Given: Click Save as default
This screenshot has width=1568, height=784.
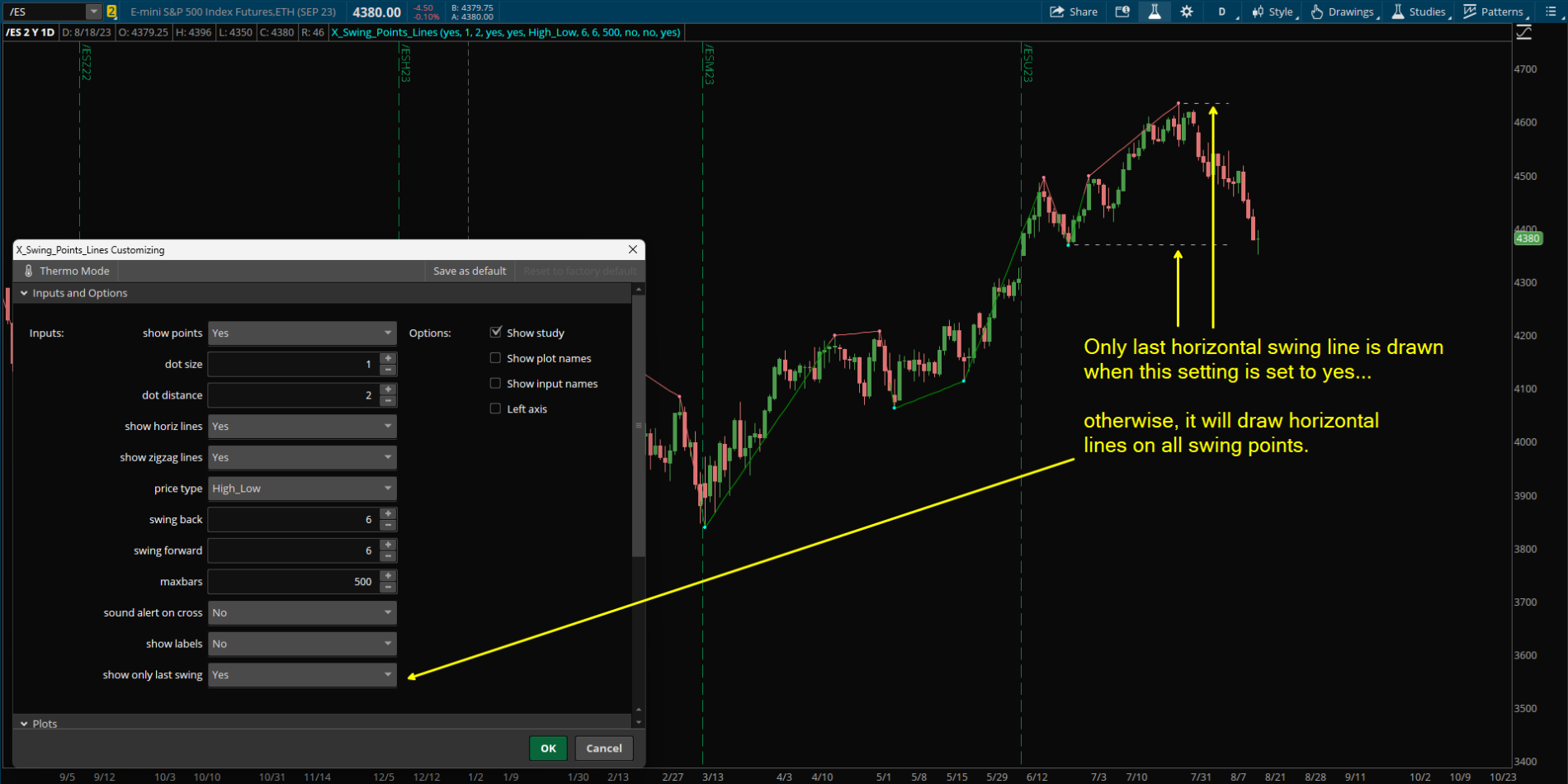Looking at the screenshot, I should coord(470,271).
